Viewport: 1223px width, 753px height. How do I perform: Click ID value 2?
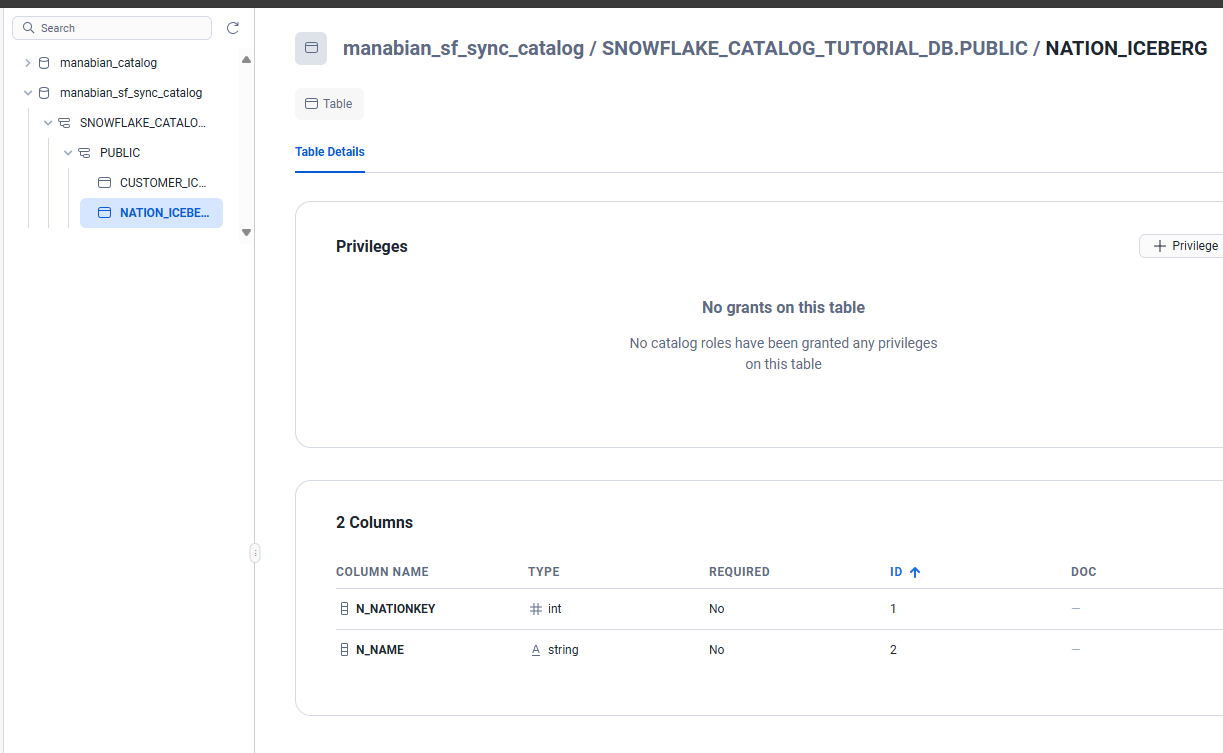click(x=893, y=650)
